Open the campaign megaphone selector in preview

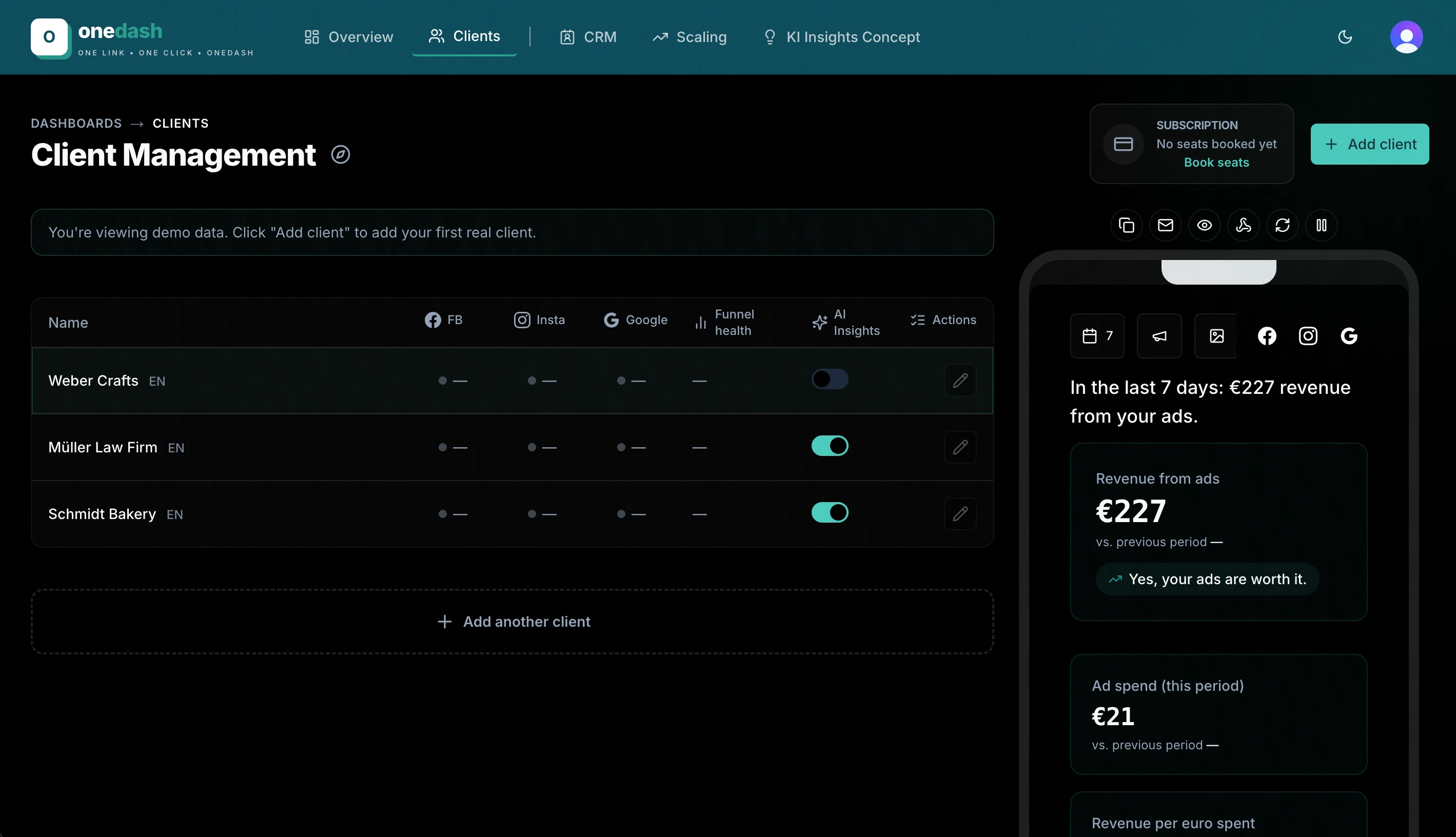1159,336
